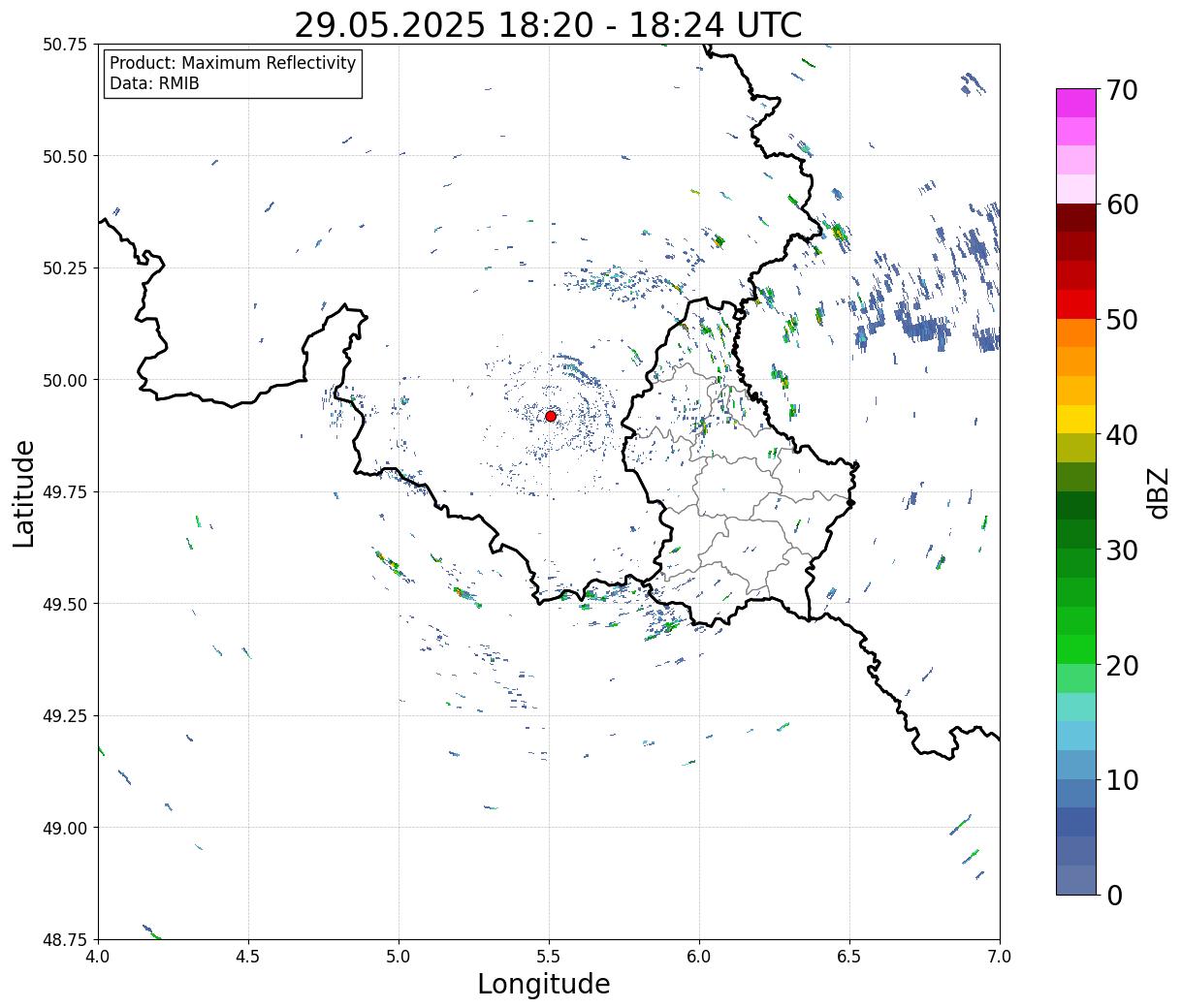Click the 'dBZ' colorbar label
Viewport: 1182px width, 1008px height.
coord(1159,492)
